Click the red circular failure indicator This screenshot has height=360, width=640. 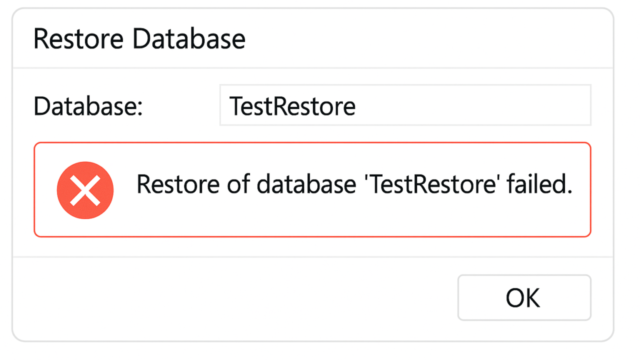(85, 190)
